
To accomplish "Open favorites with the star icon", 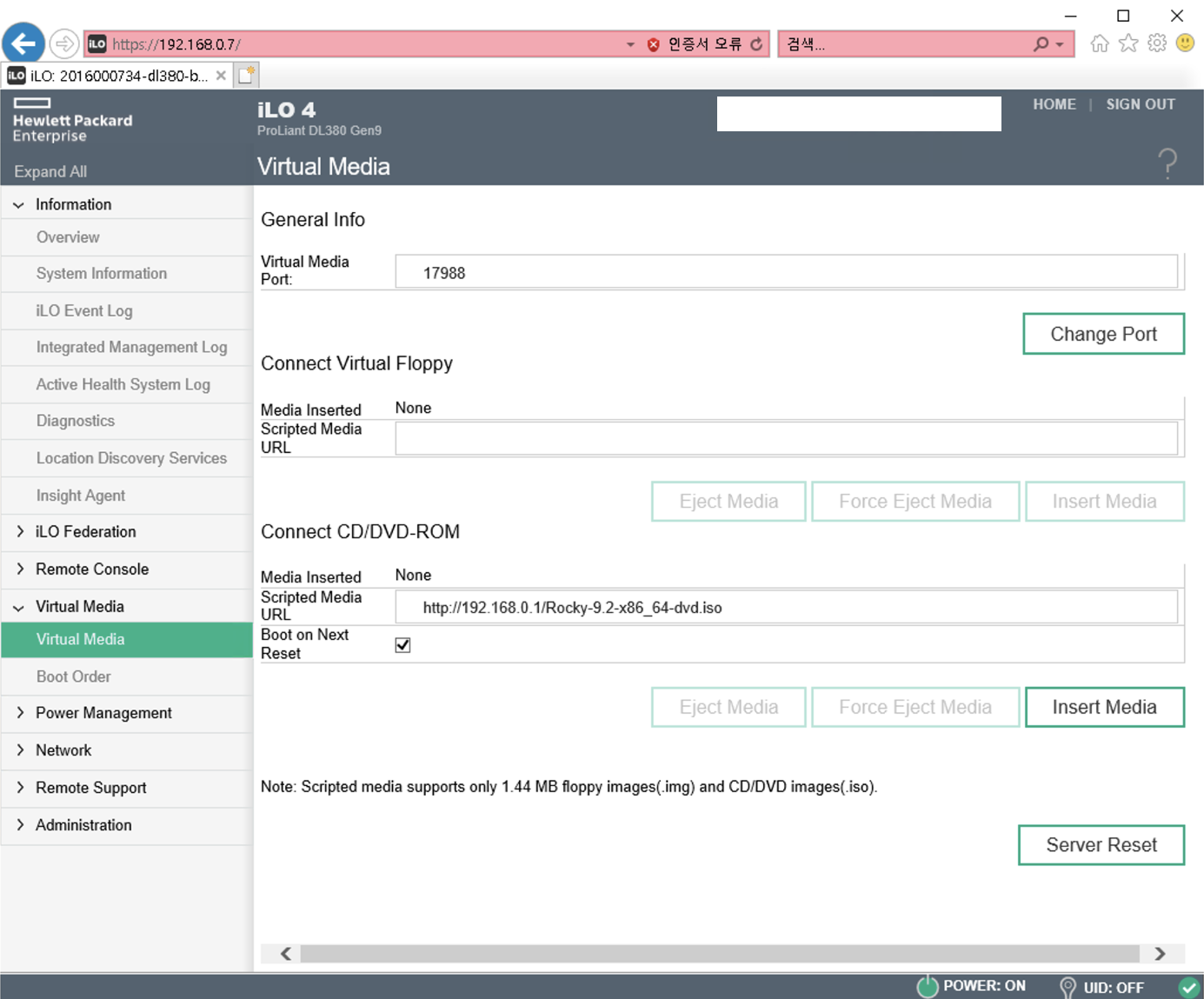I will tap(1128, 43).
